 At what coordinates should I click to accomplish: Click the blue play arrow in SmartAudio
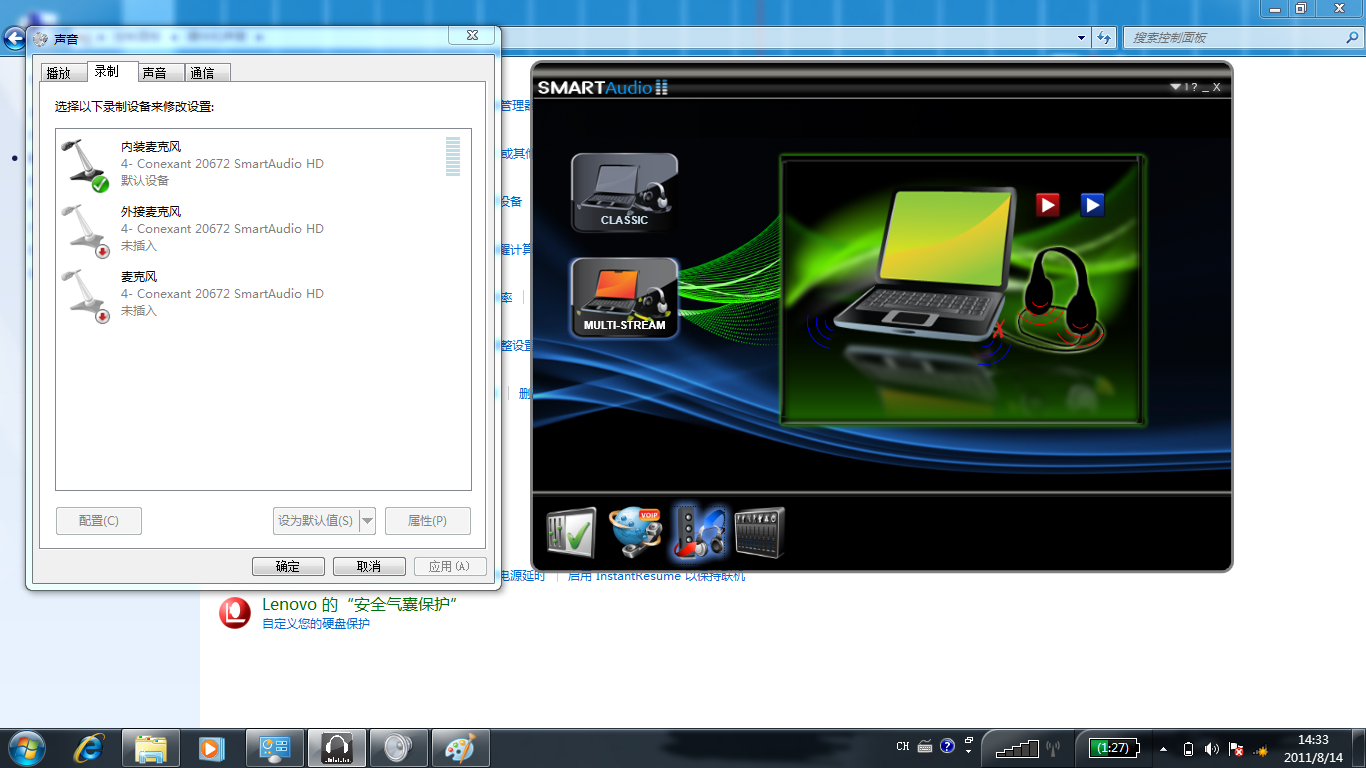tap(1092, 205)
